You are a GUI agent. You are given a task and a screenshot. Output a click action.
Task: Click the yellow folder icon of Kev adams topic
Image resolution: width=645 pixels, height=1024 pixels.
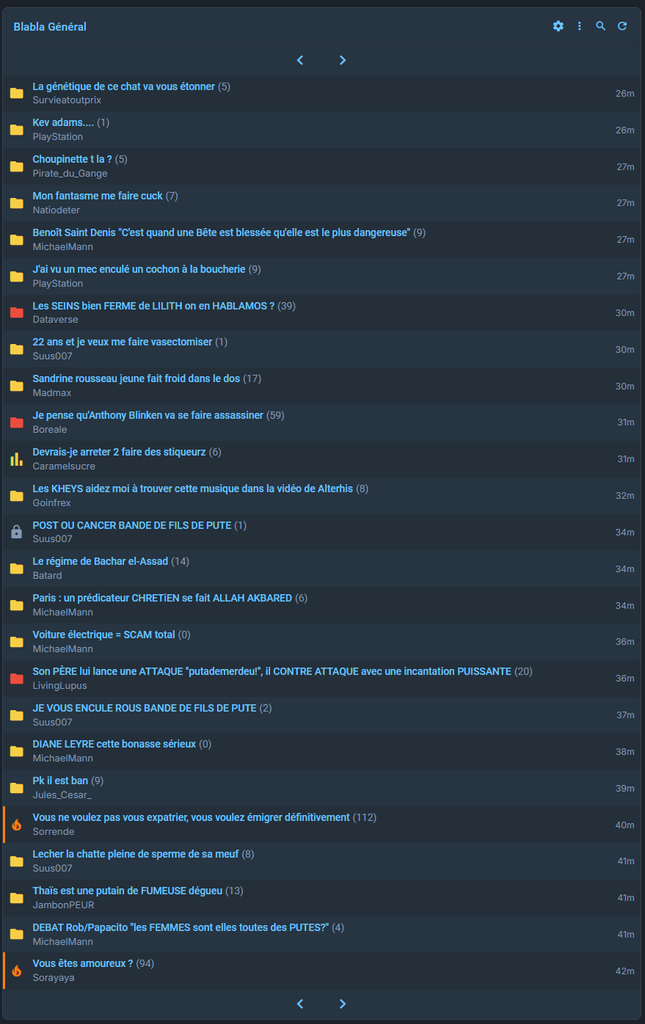[x=17, y=130]
